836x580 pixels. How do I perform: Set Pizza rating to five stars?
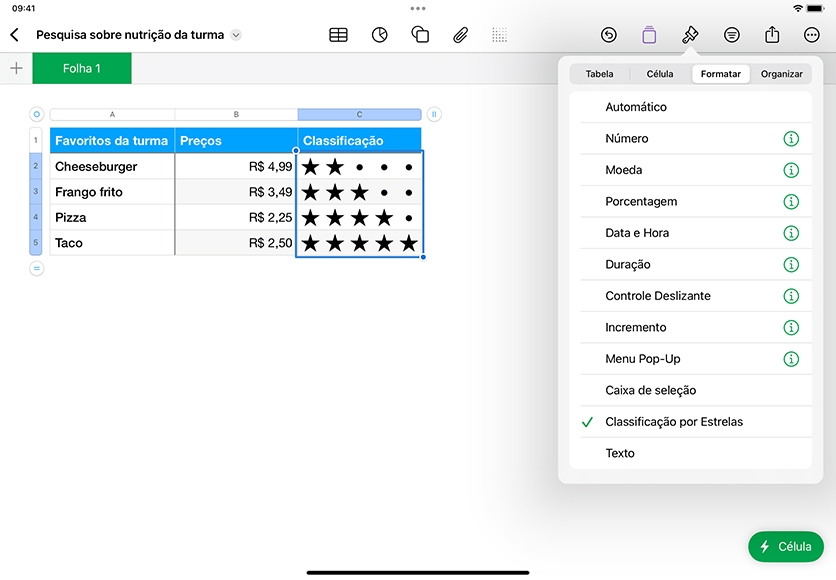(408, 218)
